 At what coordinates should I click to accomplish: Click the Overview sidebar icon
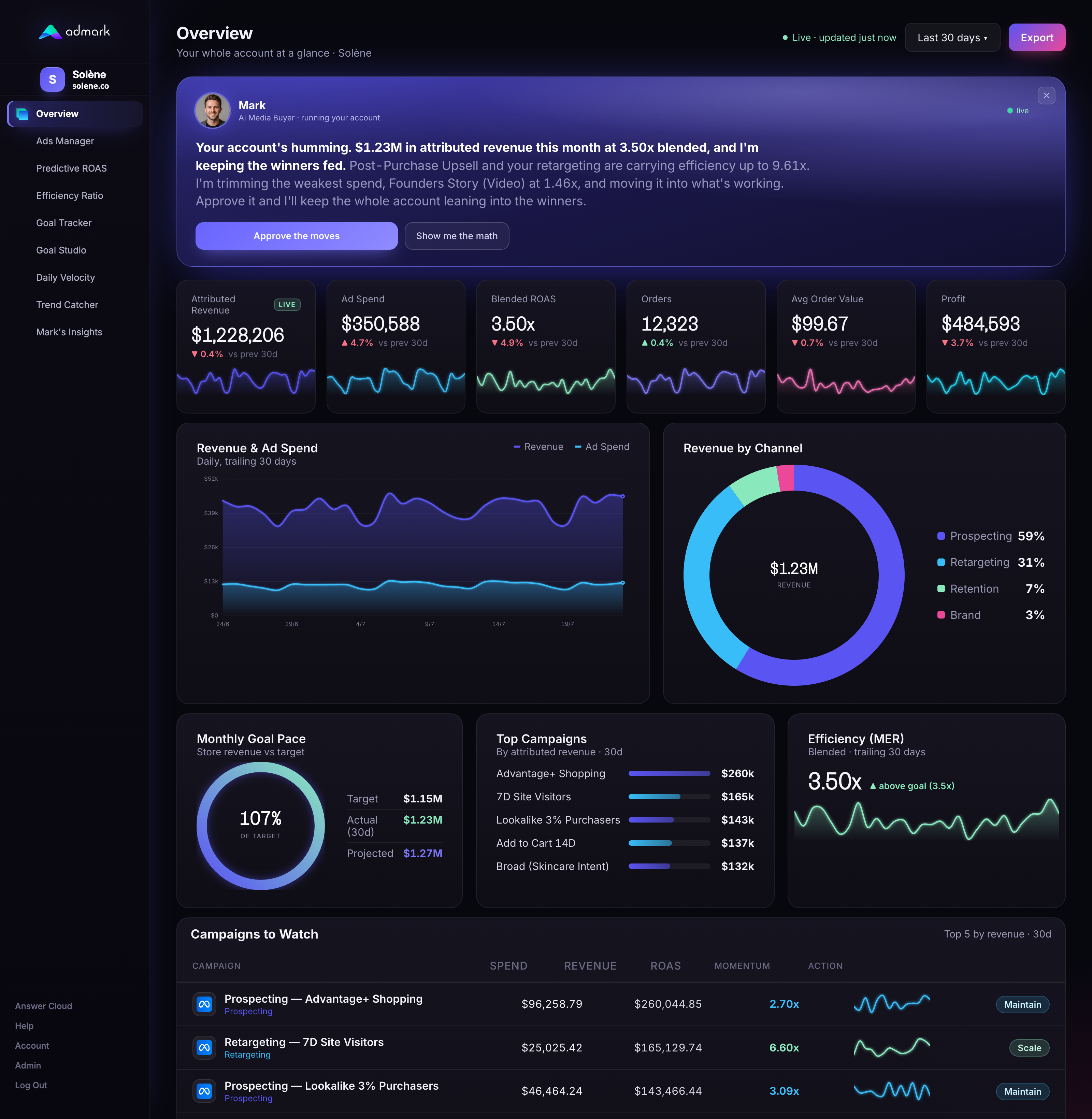pyautogui.click(x=22, y=114)
